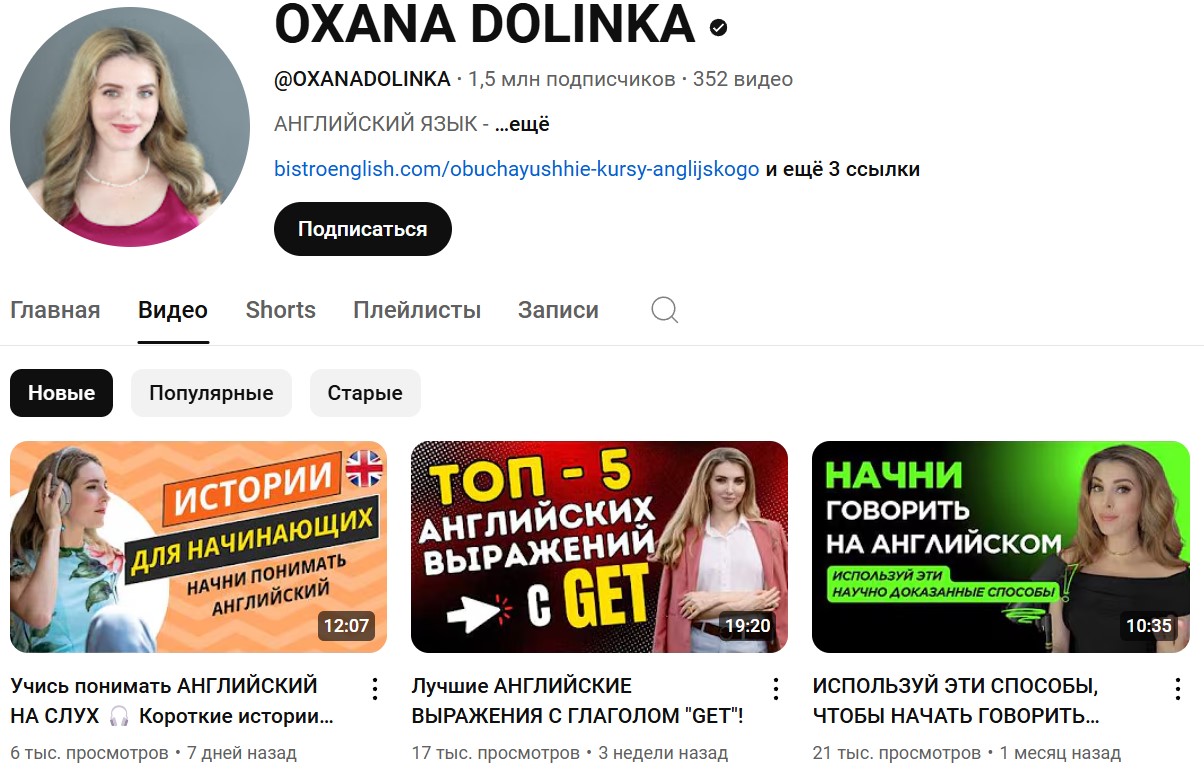The image size is (1204, 775).
Task: Go to the Плейлисты tab
Action: pyautogui.click(x=417, y=310)
